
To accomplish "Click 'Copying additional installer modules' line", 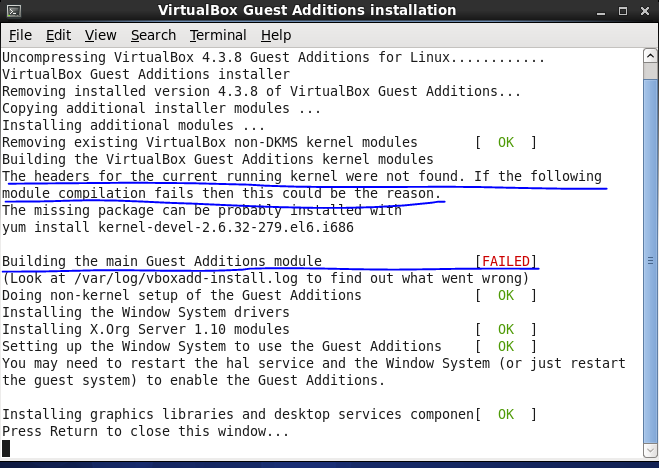I will pos(162,108).
